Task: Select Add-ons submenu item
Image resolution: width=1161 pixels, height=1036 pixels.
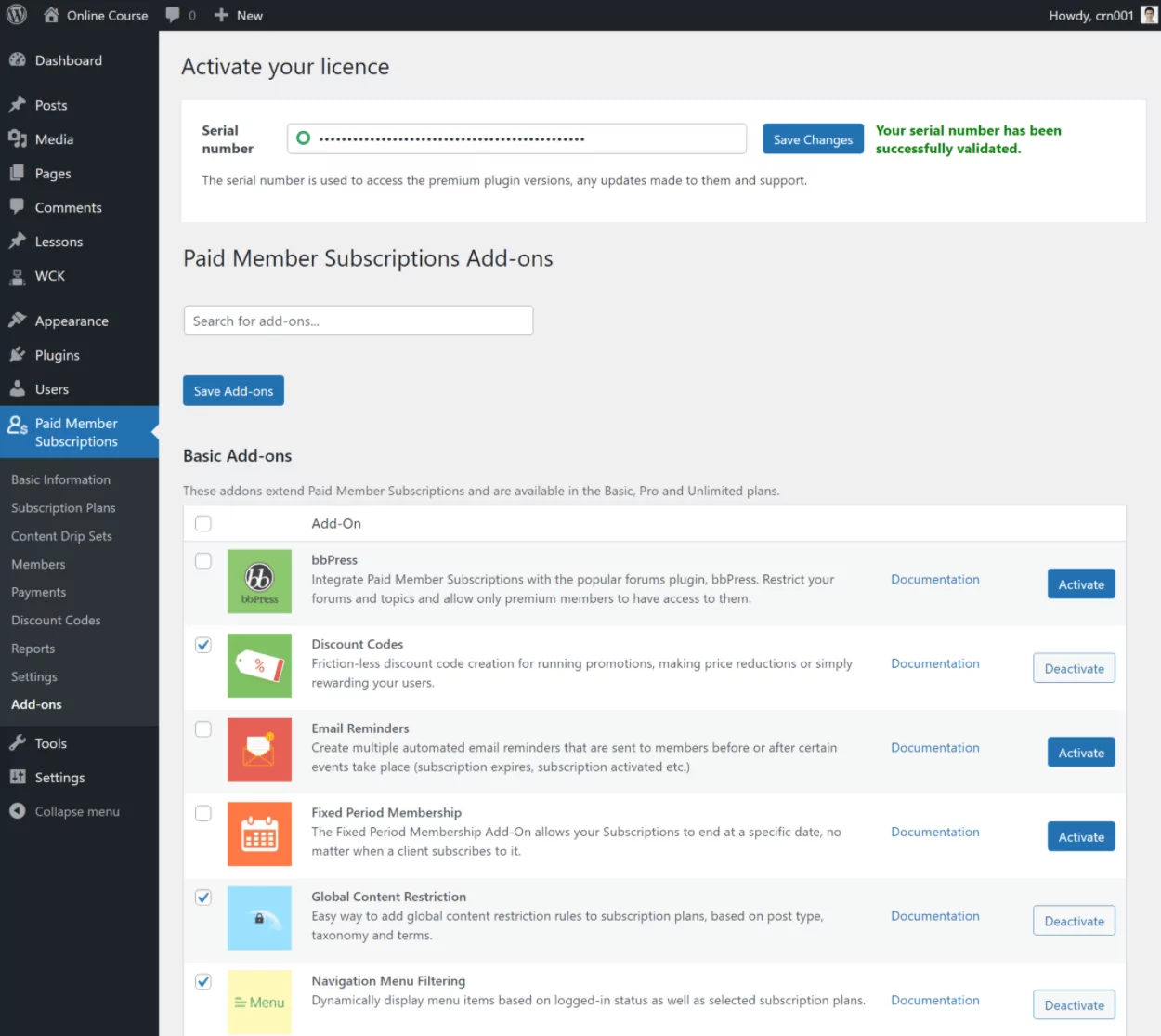Action: click(36, 704)
